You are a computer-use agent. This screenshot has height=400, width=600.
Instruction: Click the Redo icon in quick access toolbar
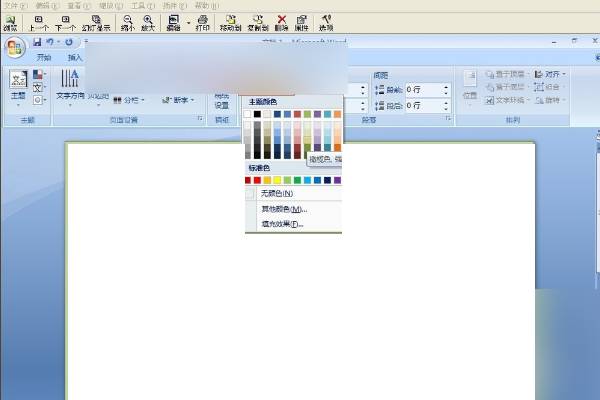69,42
